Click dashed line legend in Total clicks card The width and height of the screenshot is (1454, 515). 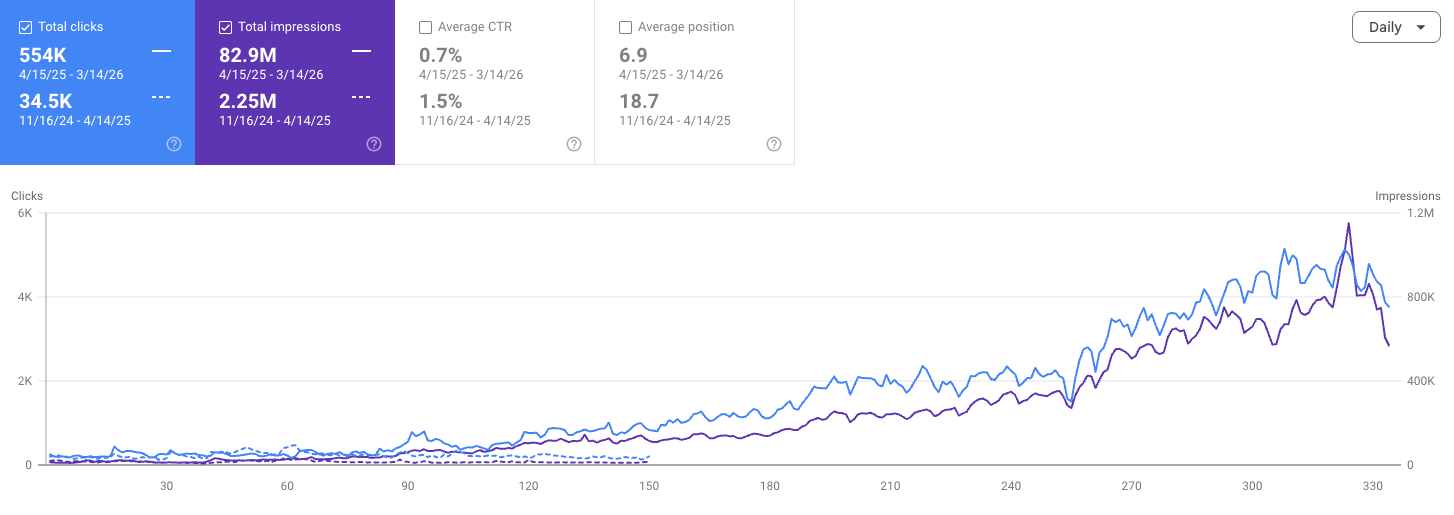[161, 96]
